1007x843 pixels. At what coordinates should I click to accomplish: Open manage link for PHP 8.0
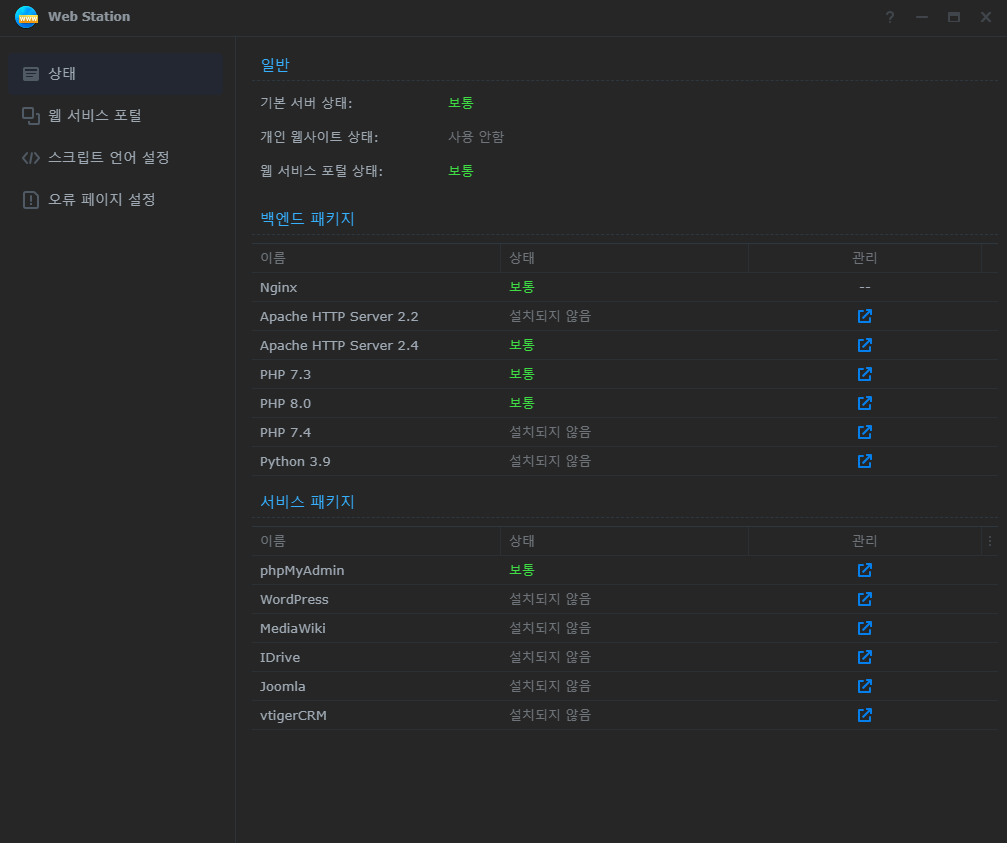coord(864,403)
